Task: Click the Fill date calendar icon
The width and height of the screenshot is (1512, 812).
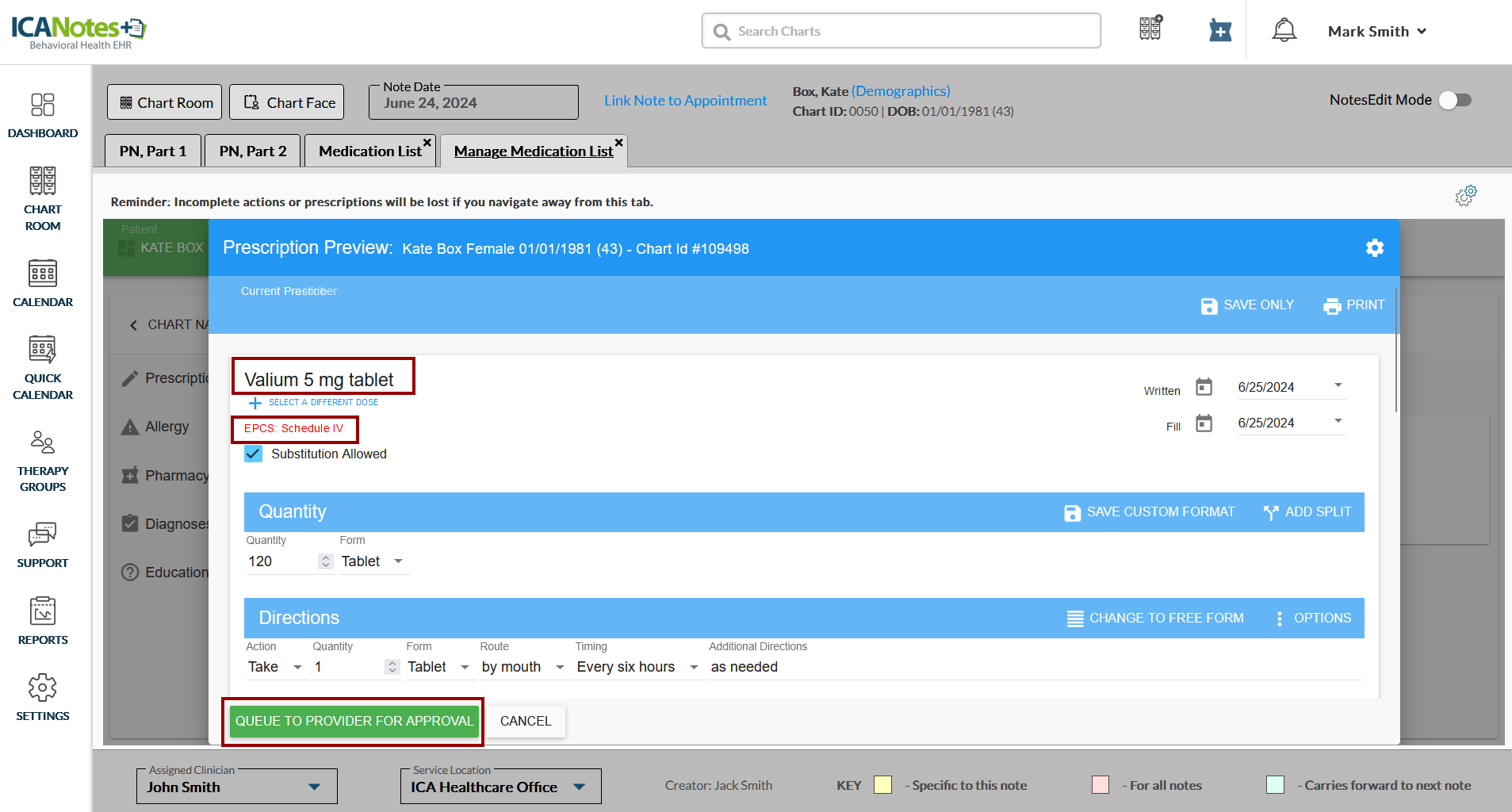Action: pos(1204,423)
